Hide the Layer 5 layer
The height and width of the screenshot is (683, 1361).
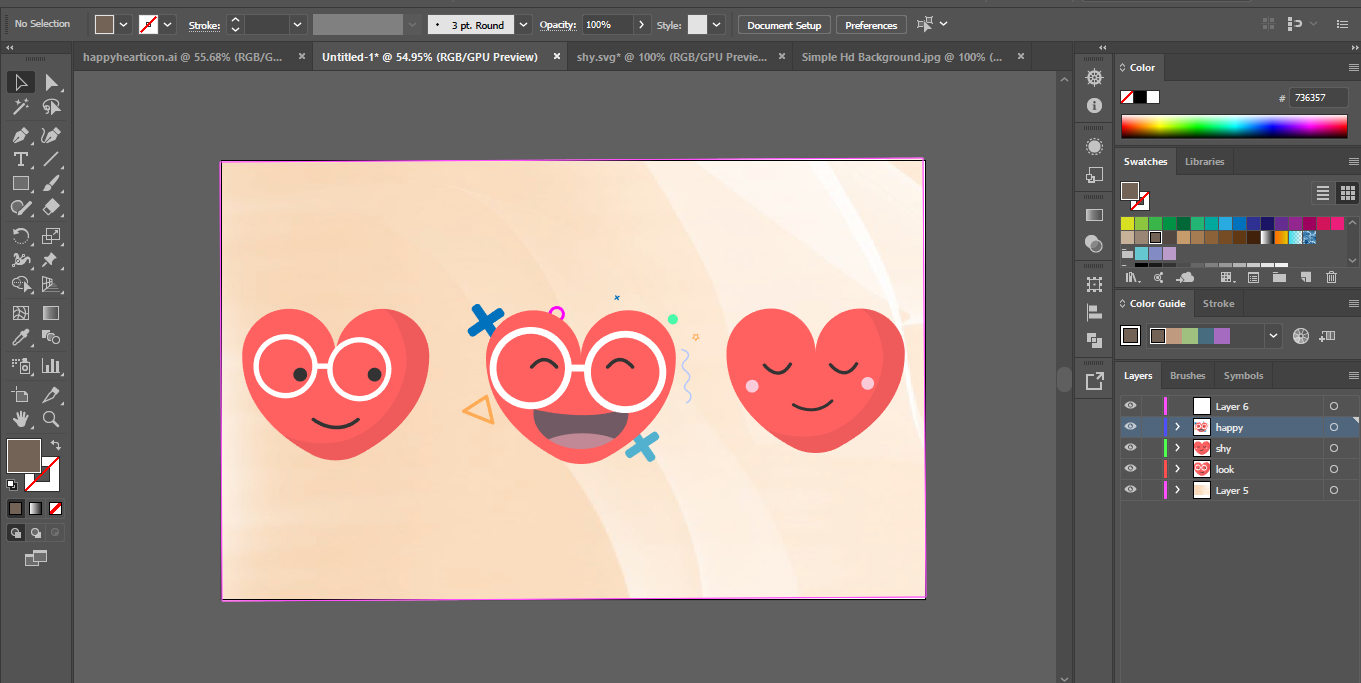(x=1130, y=489)
